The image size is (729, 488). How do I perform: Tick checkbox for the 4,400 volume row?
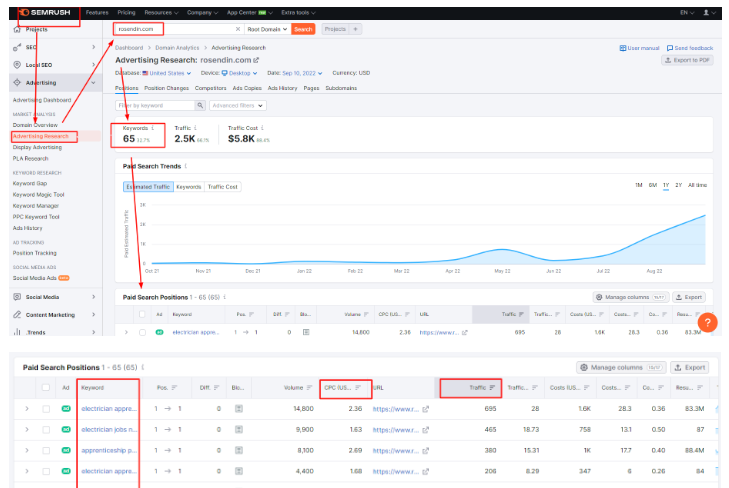point(46,471)
